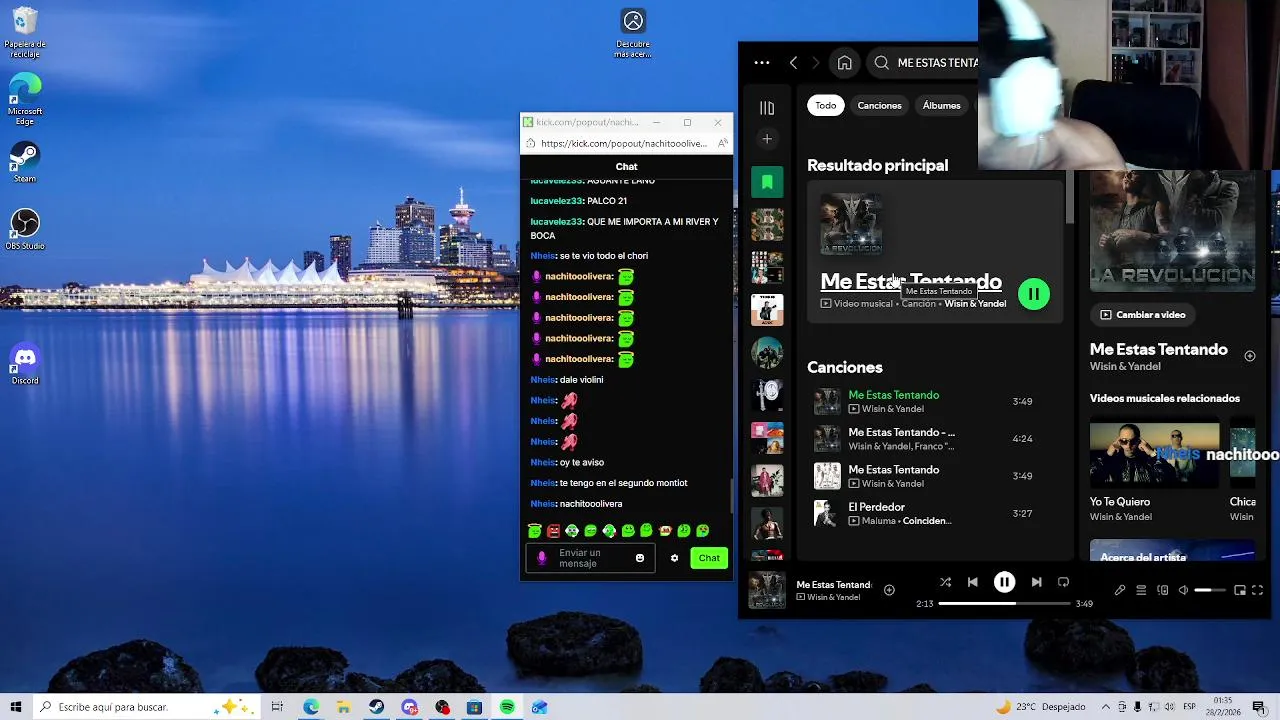Skip to next track in Spotify
This screenshot has height=720, width=1280.
click(x=1036, y=582)
